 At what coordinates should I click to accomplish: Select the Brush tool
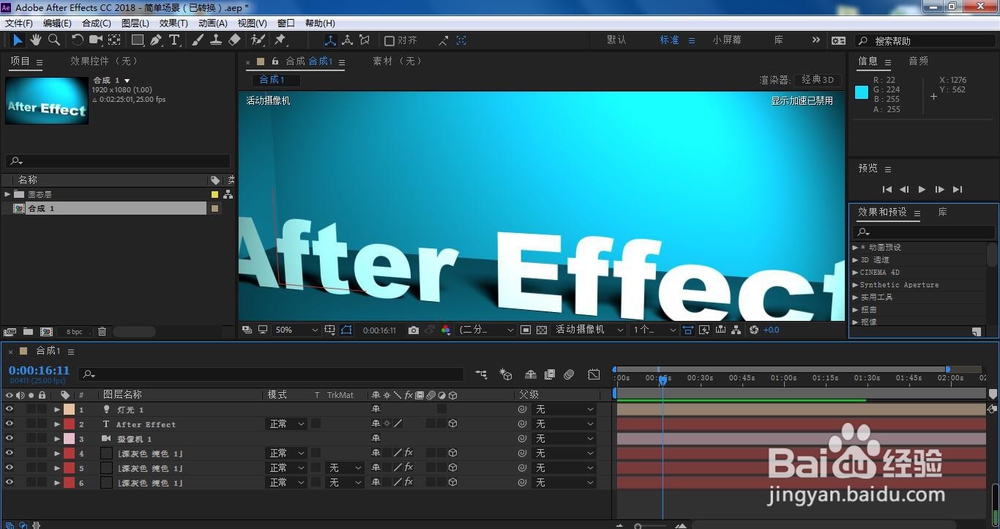198,40
